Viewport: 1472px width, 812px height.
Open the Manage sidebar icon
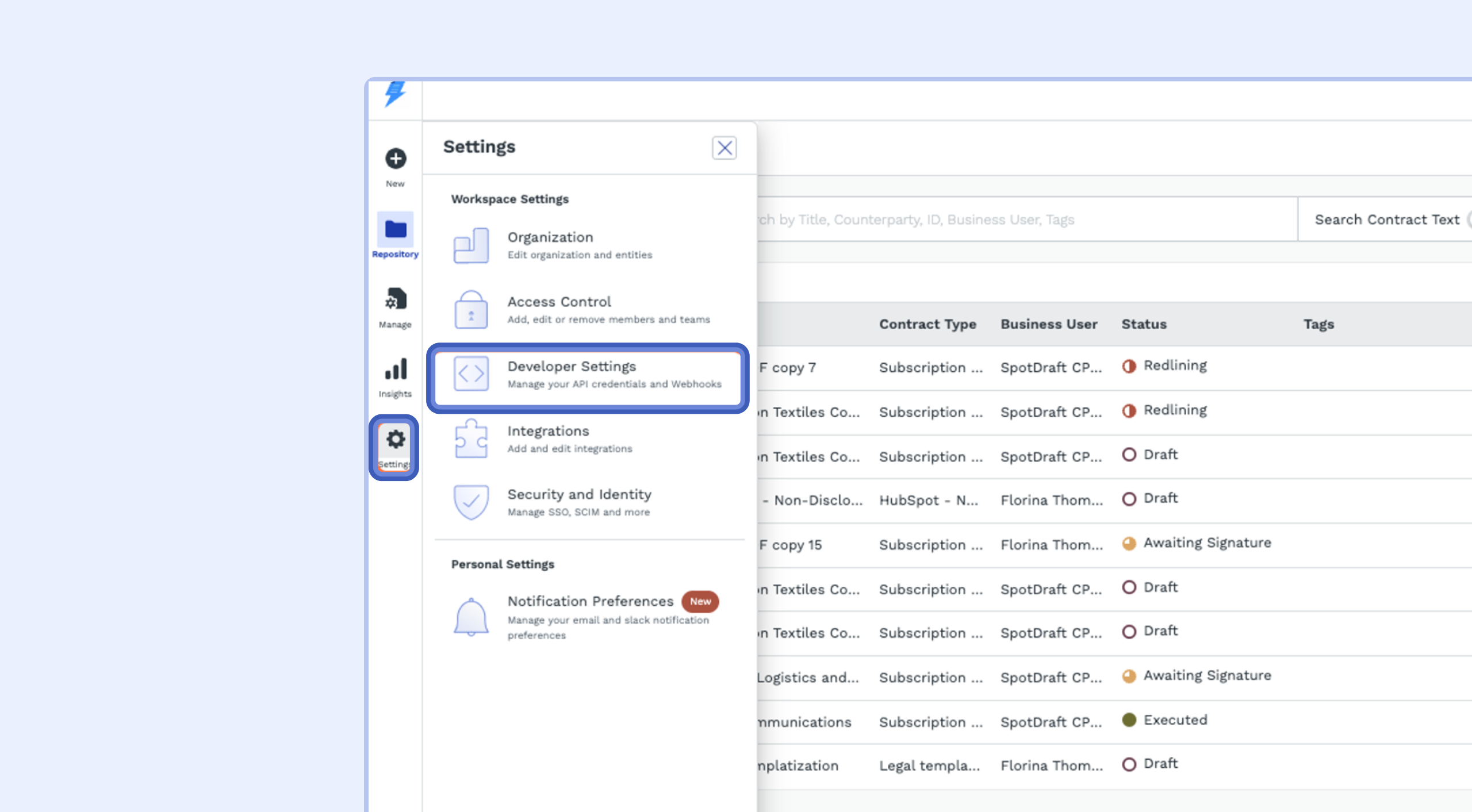(395, 299)
